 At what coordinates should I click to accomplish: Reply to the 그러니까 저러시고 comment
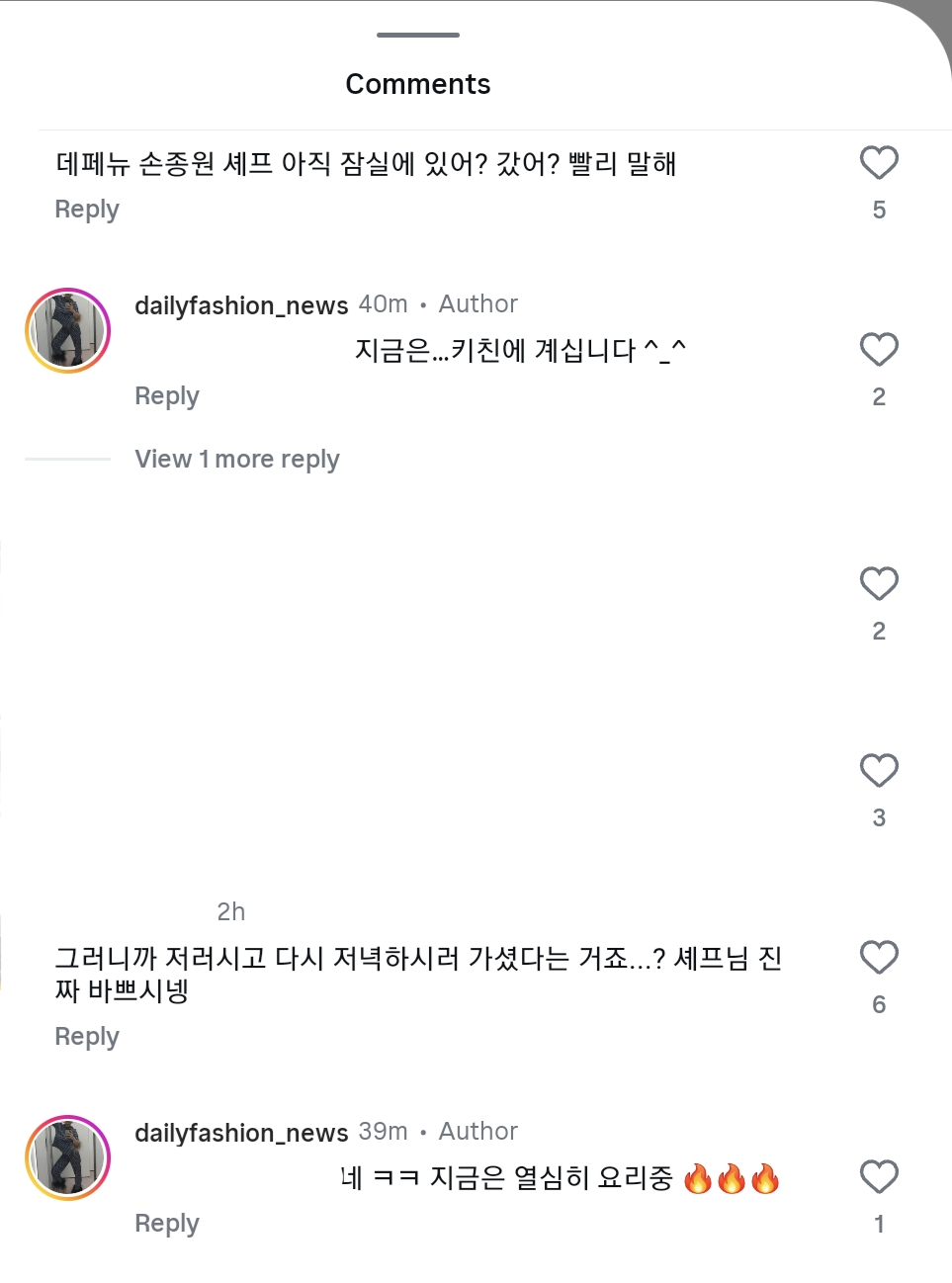[x=87, y=1037]
